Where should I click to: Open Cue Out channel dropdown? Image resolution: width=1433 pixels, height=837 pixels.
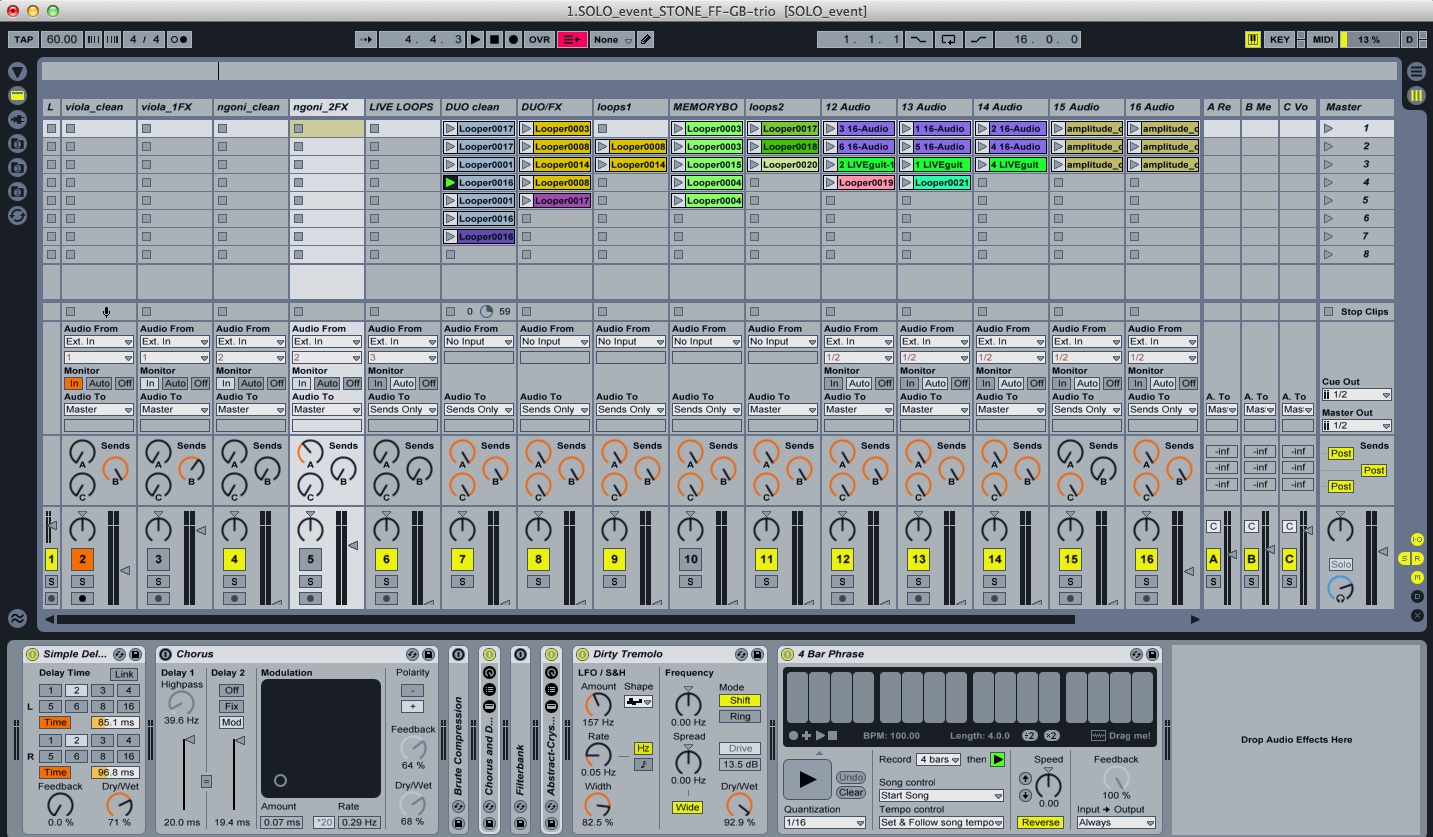(x=1356, y=395)
